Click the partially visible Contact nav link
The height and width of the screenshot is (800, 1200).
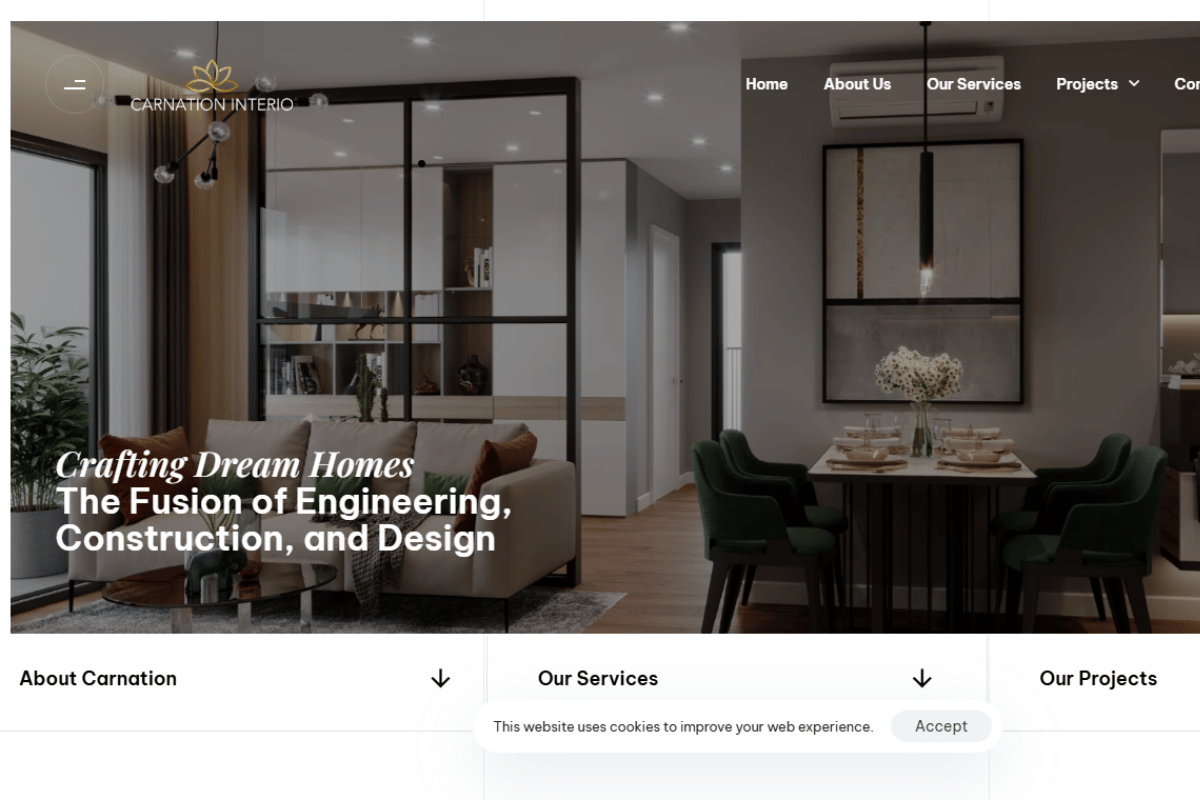pyautogui.click(x=1187, y=84)
